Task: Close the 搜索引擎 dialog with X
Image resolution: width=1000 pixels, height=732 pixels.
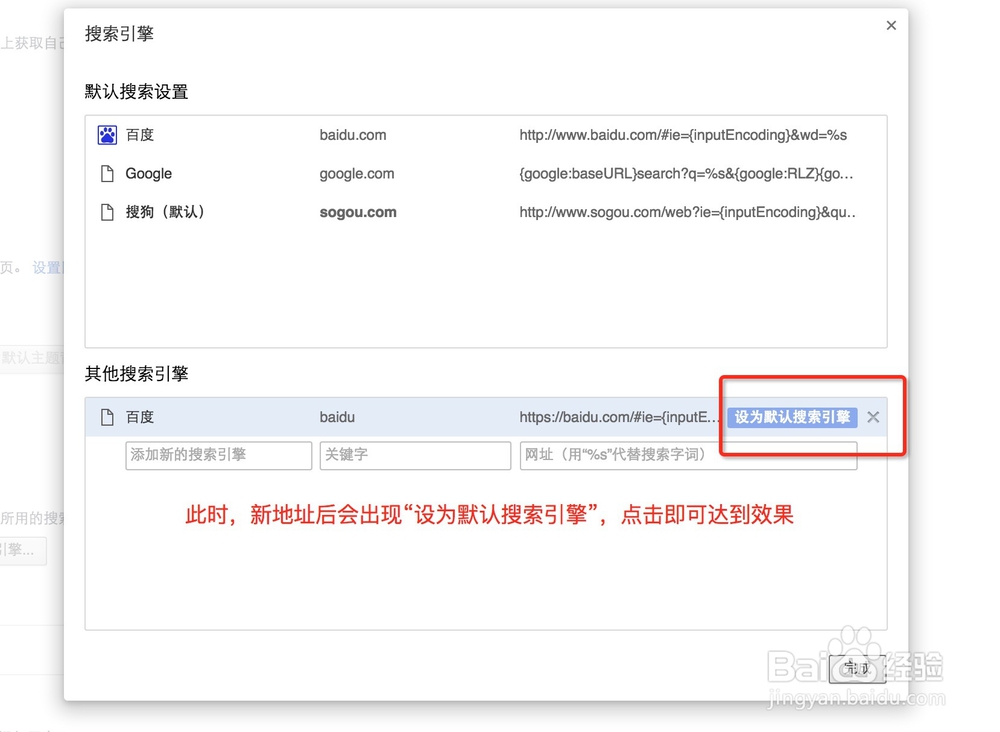Action: click(x=891, y=26)
